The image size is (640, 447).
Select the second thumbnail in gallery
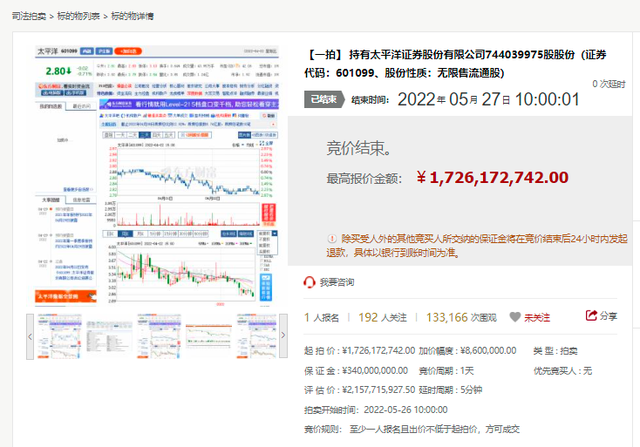tap(109, 336)
